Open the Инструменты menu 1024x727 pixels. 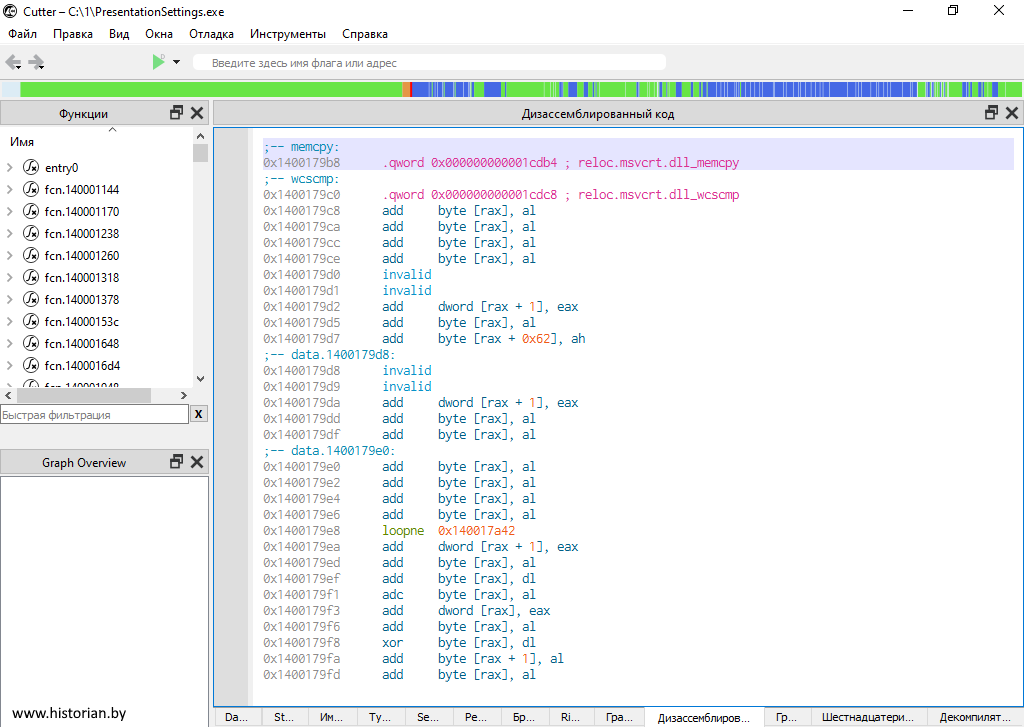(288, 34)
